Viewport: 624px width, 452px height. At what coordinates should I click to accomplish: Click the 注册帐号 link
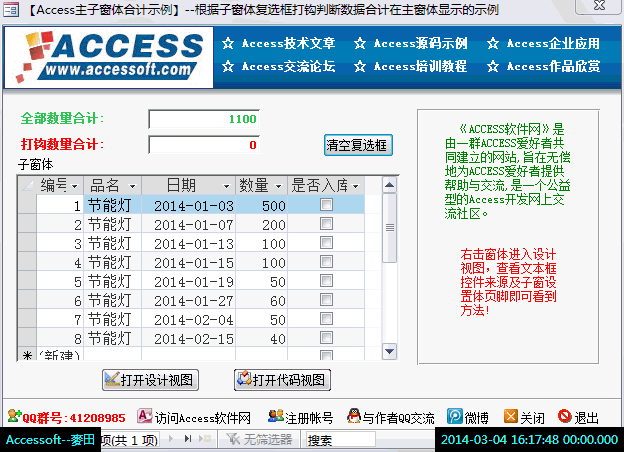click(309, 418)
